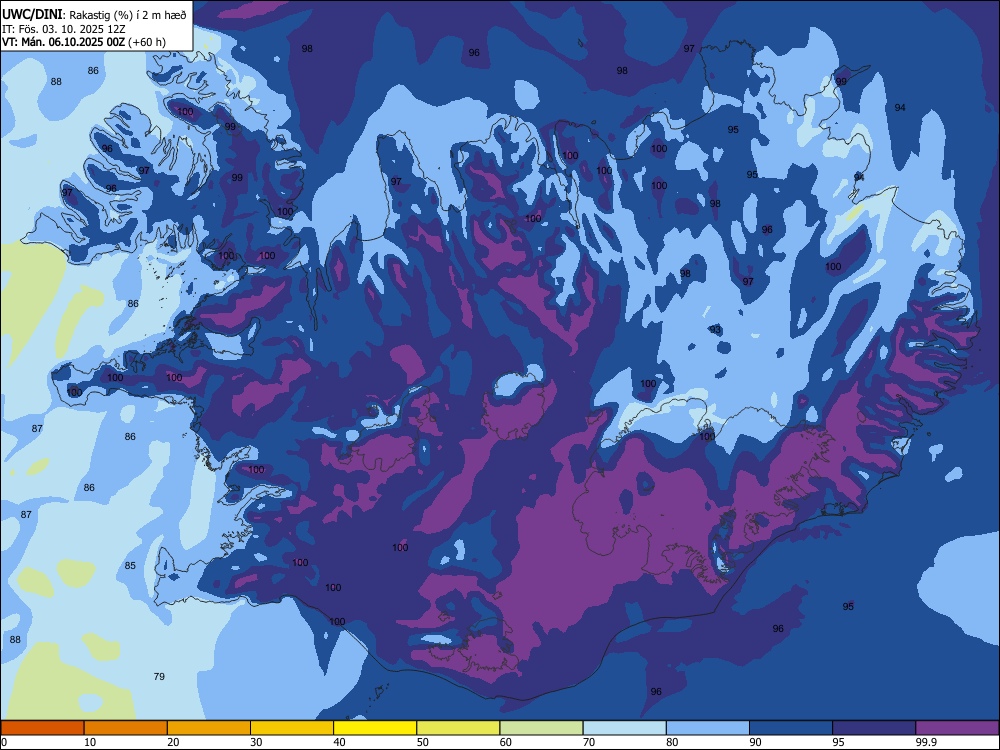Choose the navy 95–99.9 legend swatch
The image size is (1000, 750).
[x=874, y=728]
